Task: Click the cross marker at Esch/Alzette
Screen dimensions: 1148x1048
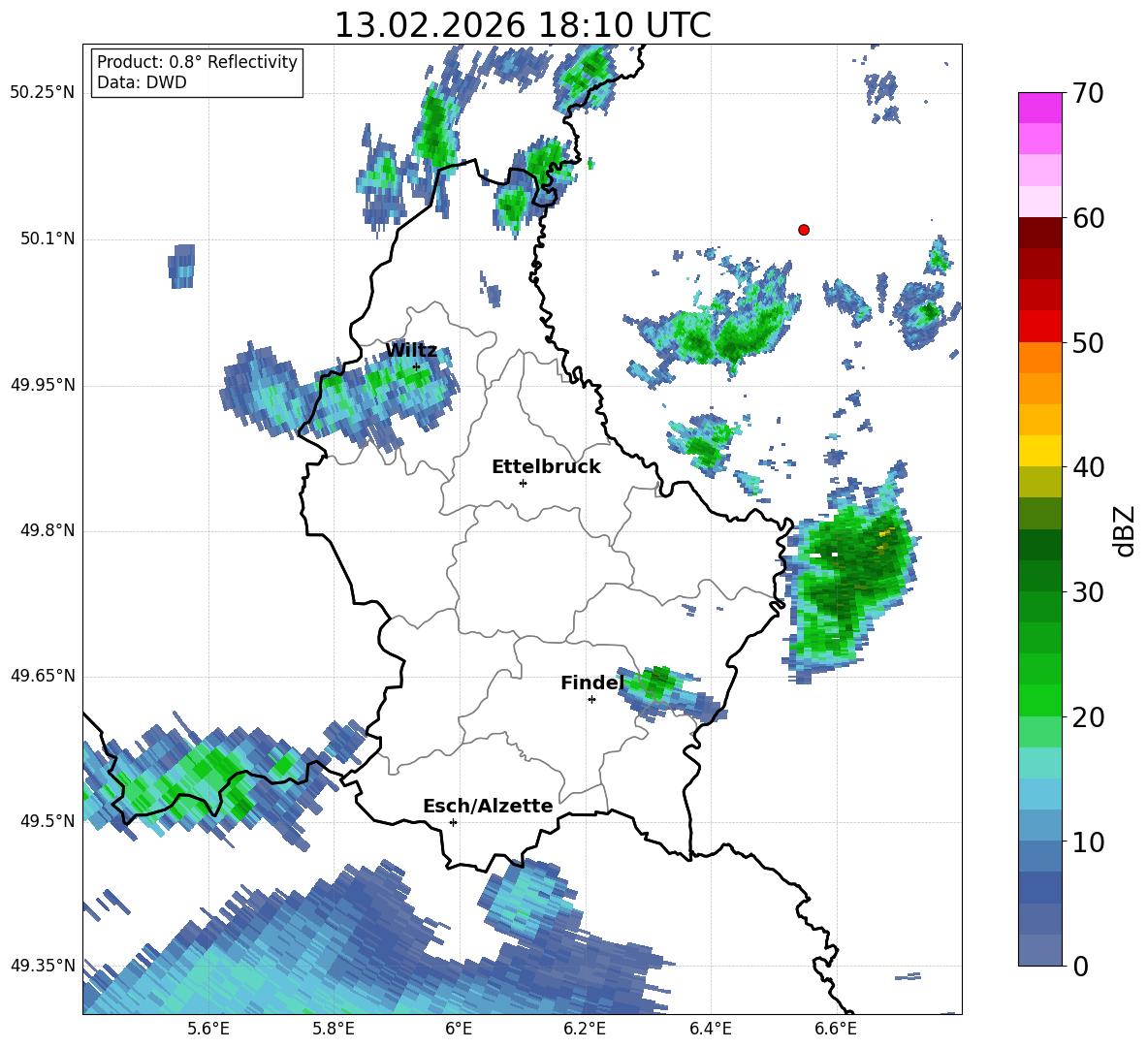Action: (453, 822)
